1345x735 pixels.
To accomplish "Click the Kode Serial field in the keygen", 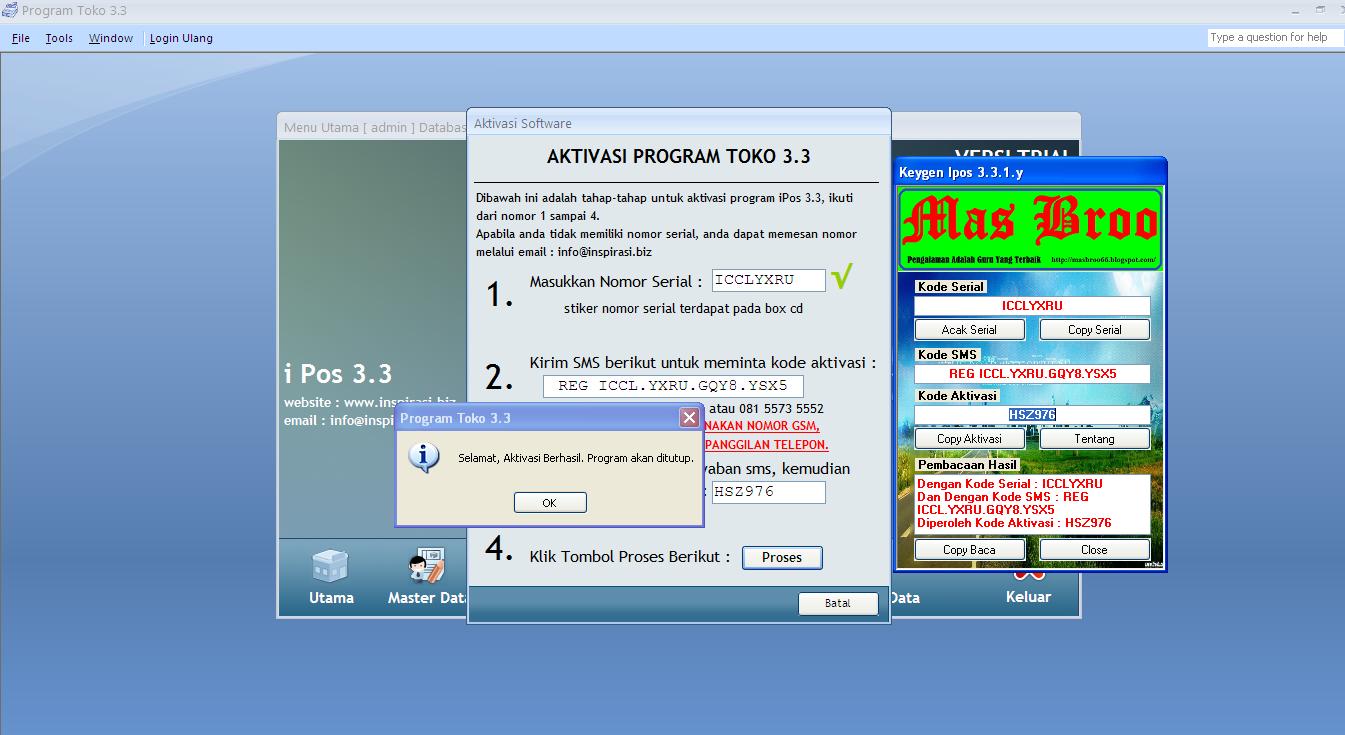I will [1032, 306].
